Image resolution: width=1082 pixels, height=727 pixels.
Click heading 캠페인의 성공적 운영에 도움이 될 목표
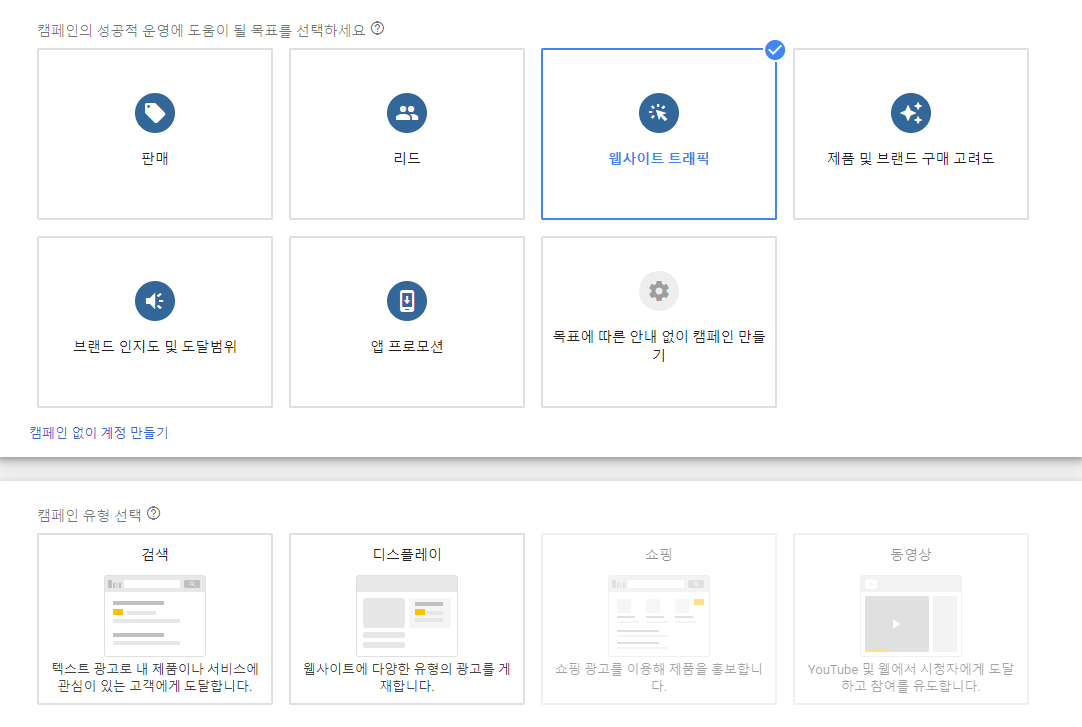point(201,30)
